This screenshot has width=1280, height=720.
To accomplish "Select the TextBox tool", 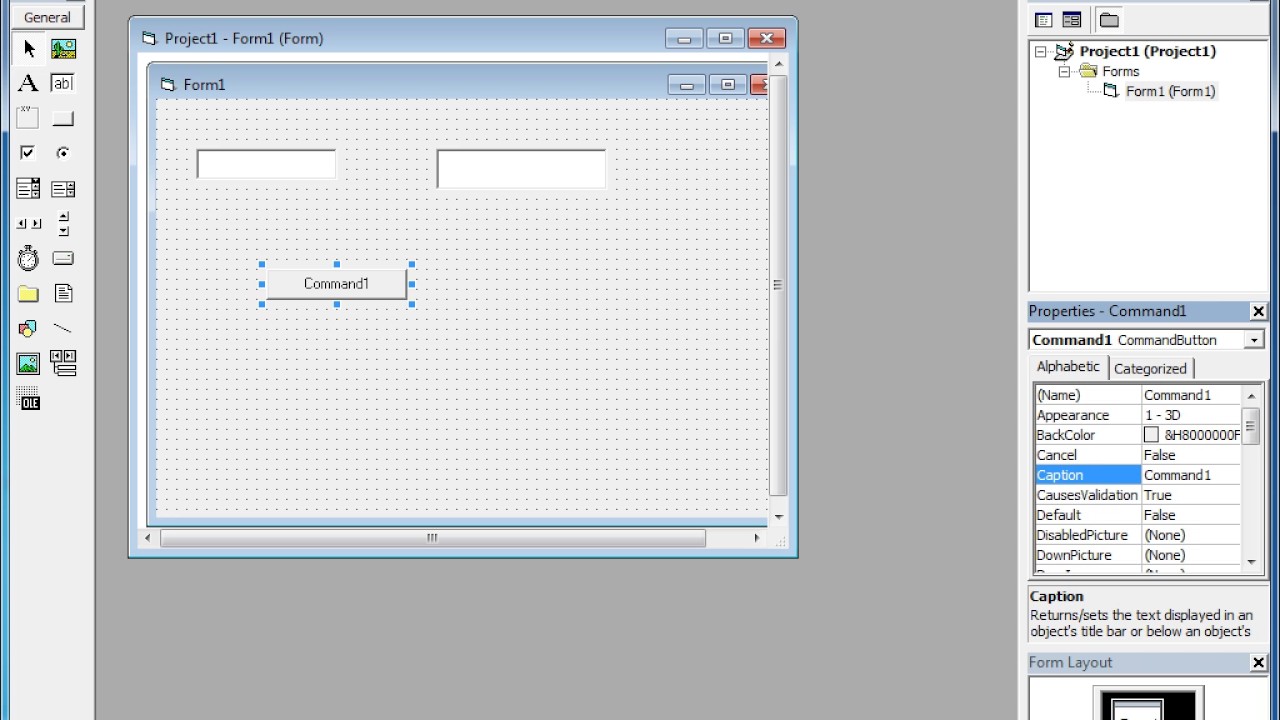I will click(63, 83).
